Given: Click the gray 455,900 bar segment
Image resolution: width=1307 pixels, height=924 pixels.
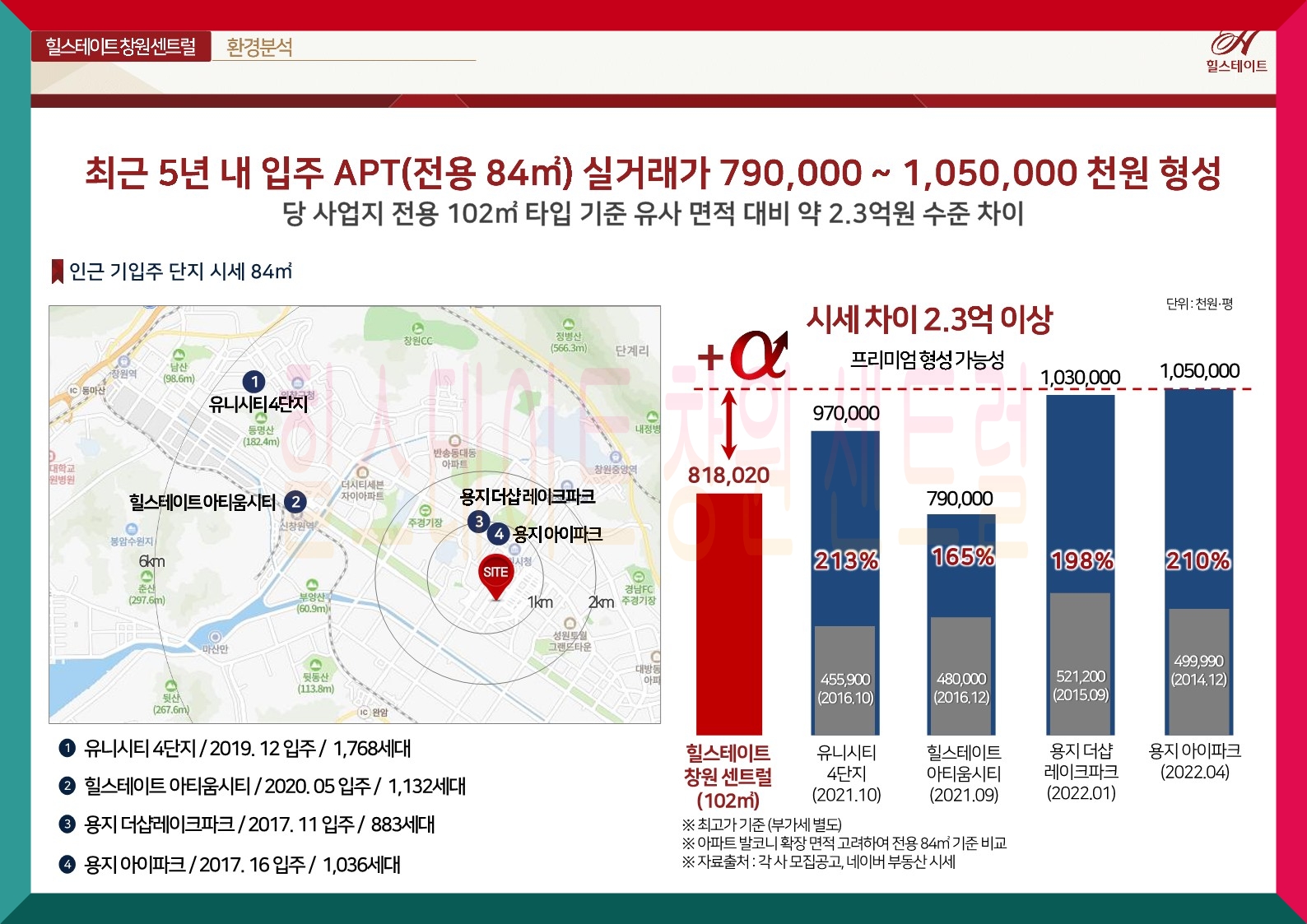Looking at the screenshot, I should pos(845,680).
